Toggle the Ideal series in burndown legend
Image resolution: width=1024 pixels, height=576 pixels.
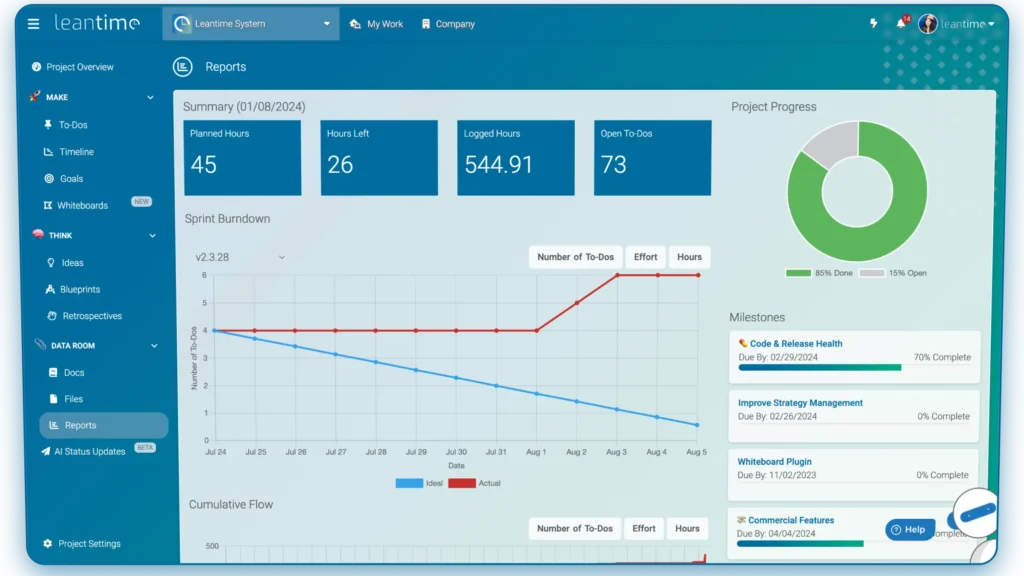(419, 483)
